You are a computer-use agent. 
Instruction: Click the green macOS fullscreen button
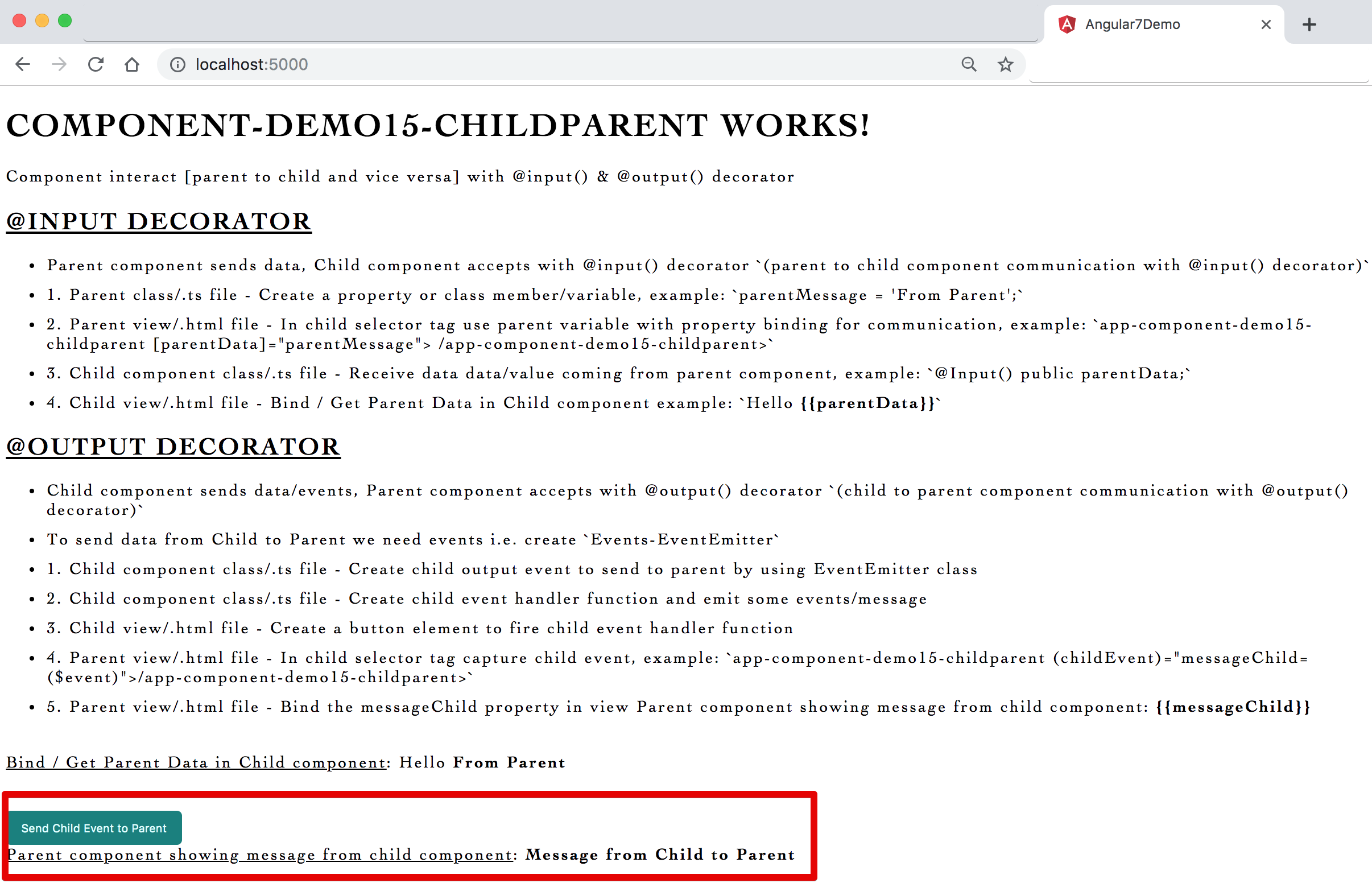[x=65, y=21]
